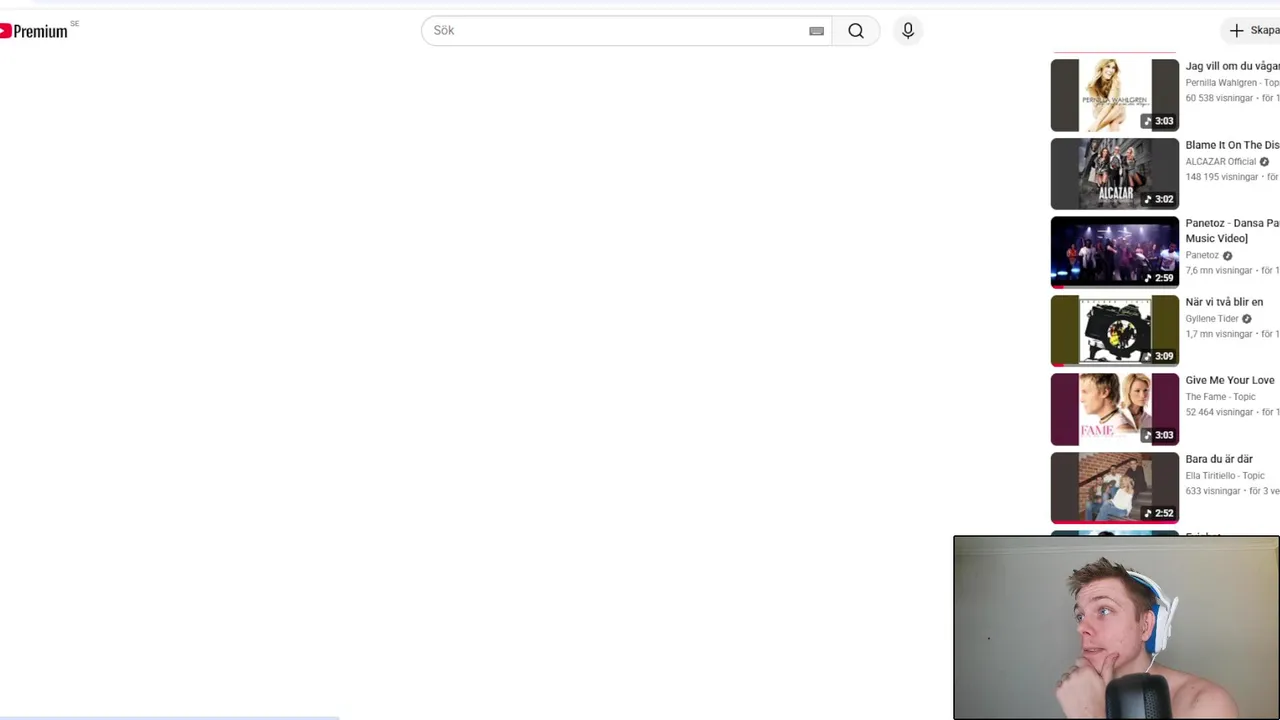The height and width of the screenshot is (720, 1280).
Task: Click the verified badge beside ALCAZAR Official
Action: tap(1264, 162)
